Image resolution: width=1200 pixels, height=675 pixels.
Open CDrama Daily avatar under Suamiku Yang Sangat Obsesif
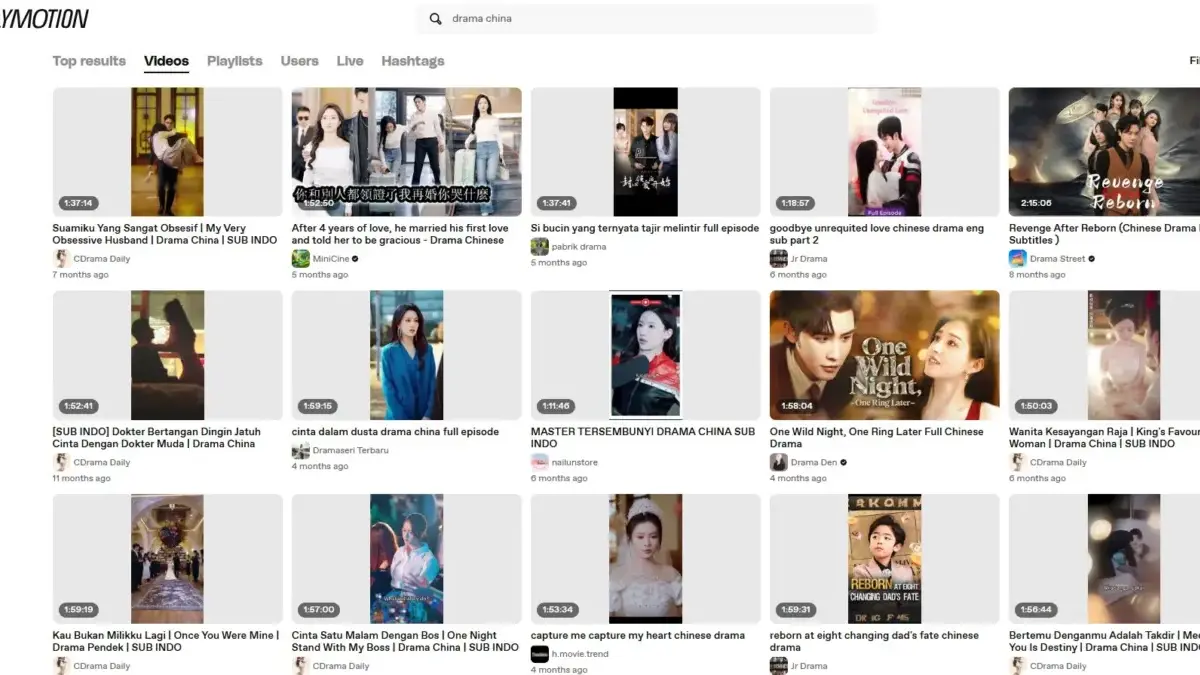coord(61,258)
